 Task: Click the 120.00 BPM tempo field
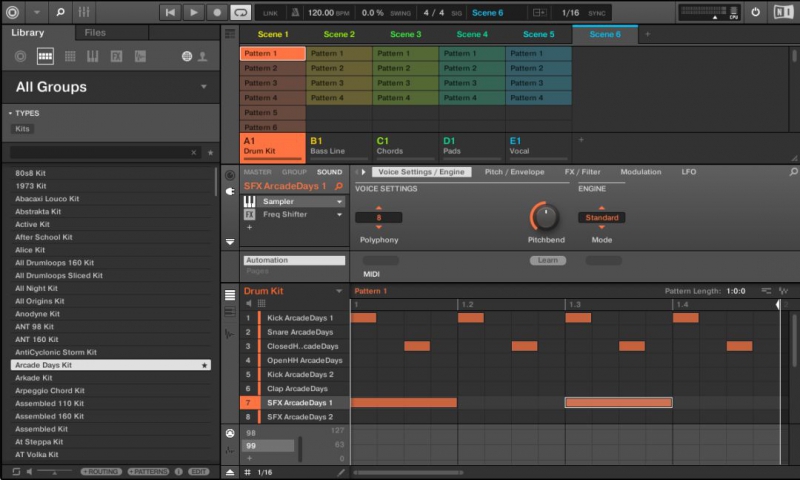pyautogui.click(x=329, y=13)
